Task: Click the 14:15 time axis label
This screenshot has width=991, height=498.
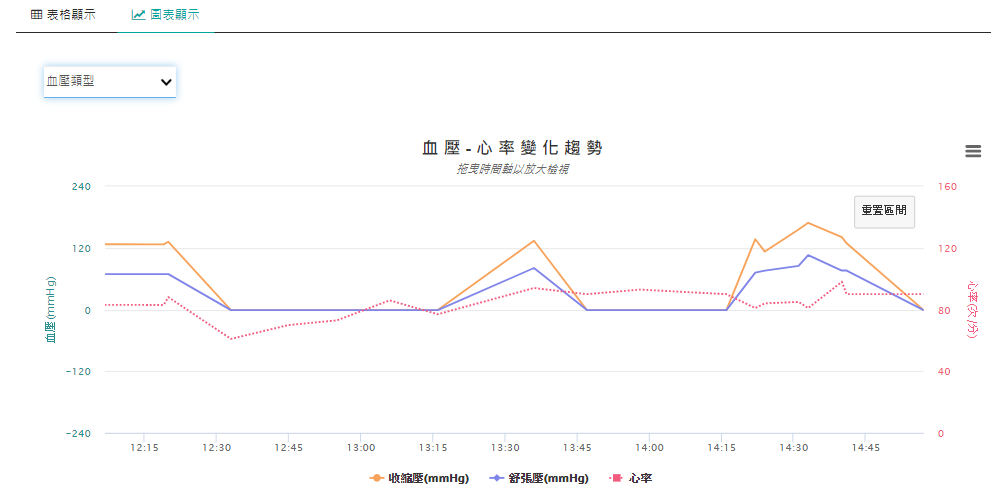Action: tap(721, 447)
